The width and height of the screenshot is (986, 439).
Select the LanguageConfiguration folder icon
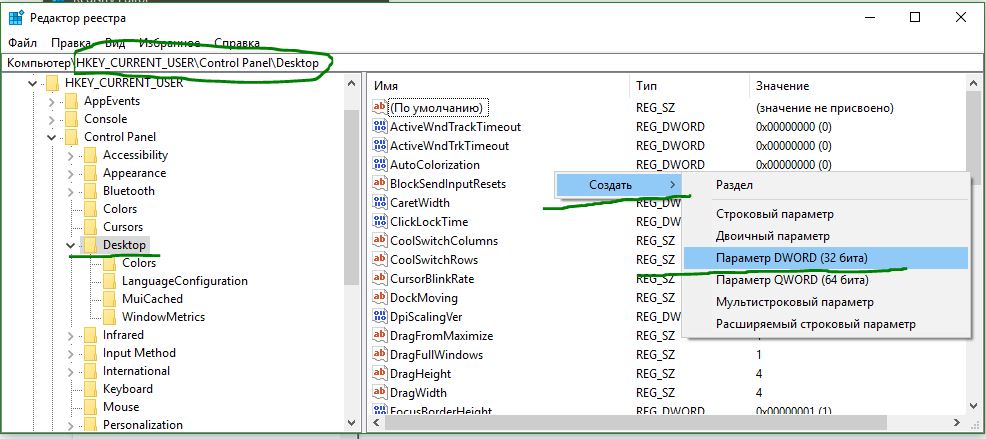click(x=109, y=281)
